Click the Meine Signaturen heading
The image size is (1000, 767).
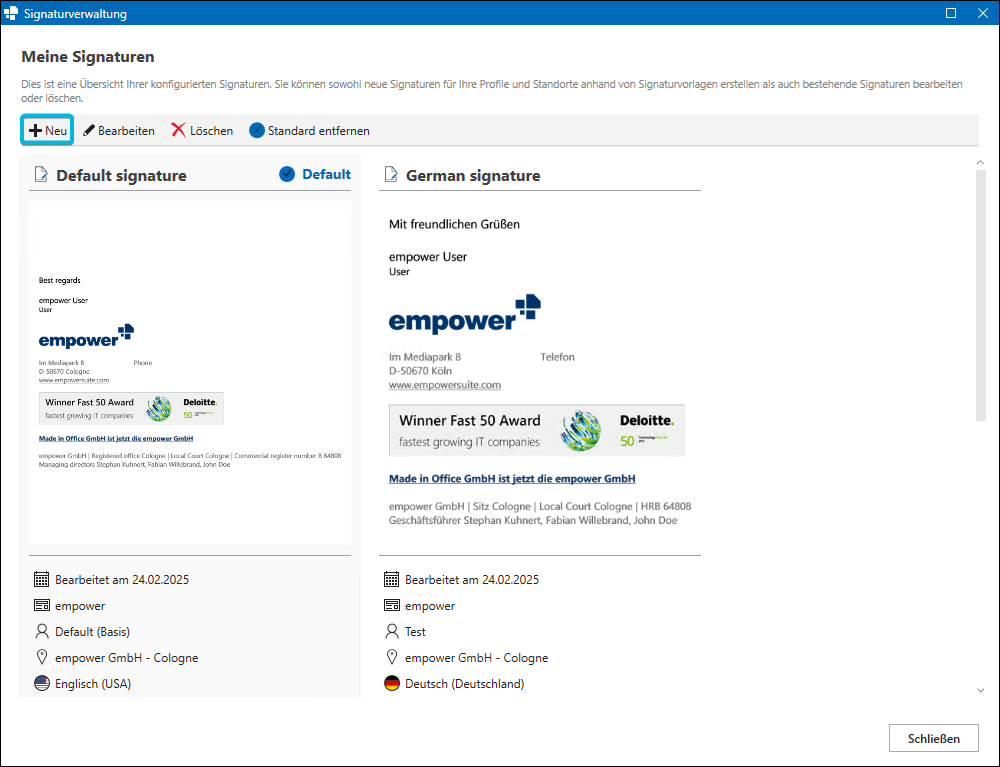pyautogui.click(x=88, y=57)
